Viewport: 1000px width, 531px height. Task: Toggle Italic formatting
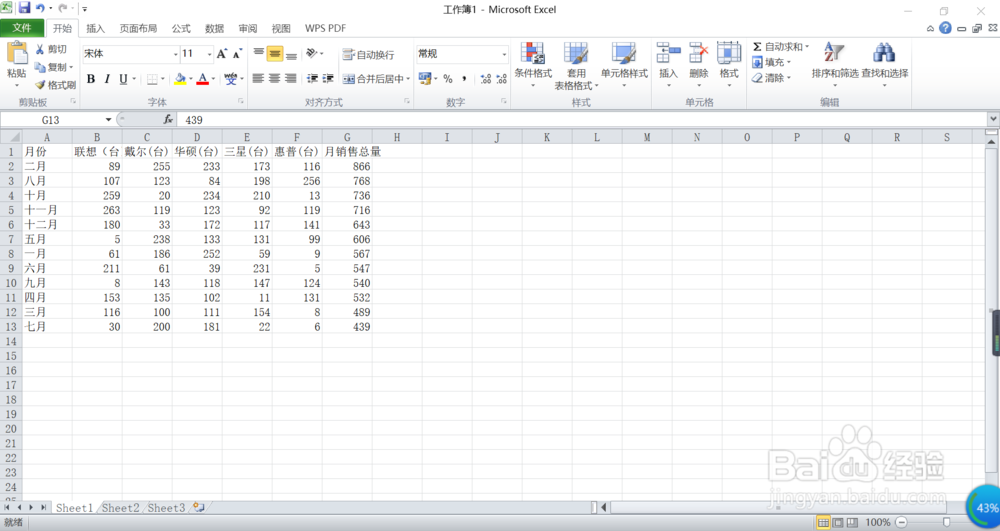(107, 79)
